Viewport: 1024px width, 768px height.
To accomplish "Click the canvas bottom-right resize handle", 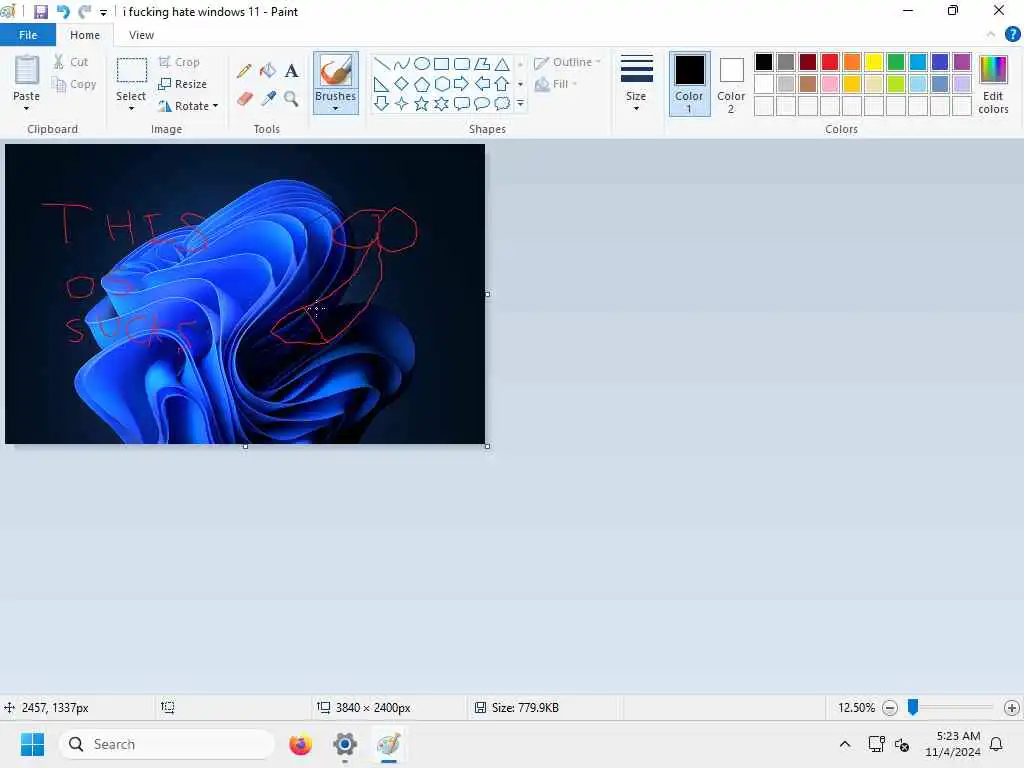I will tap(487, 446).
